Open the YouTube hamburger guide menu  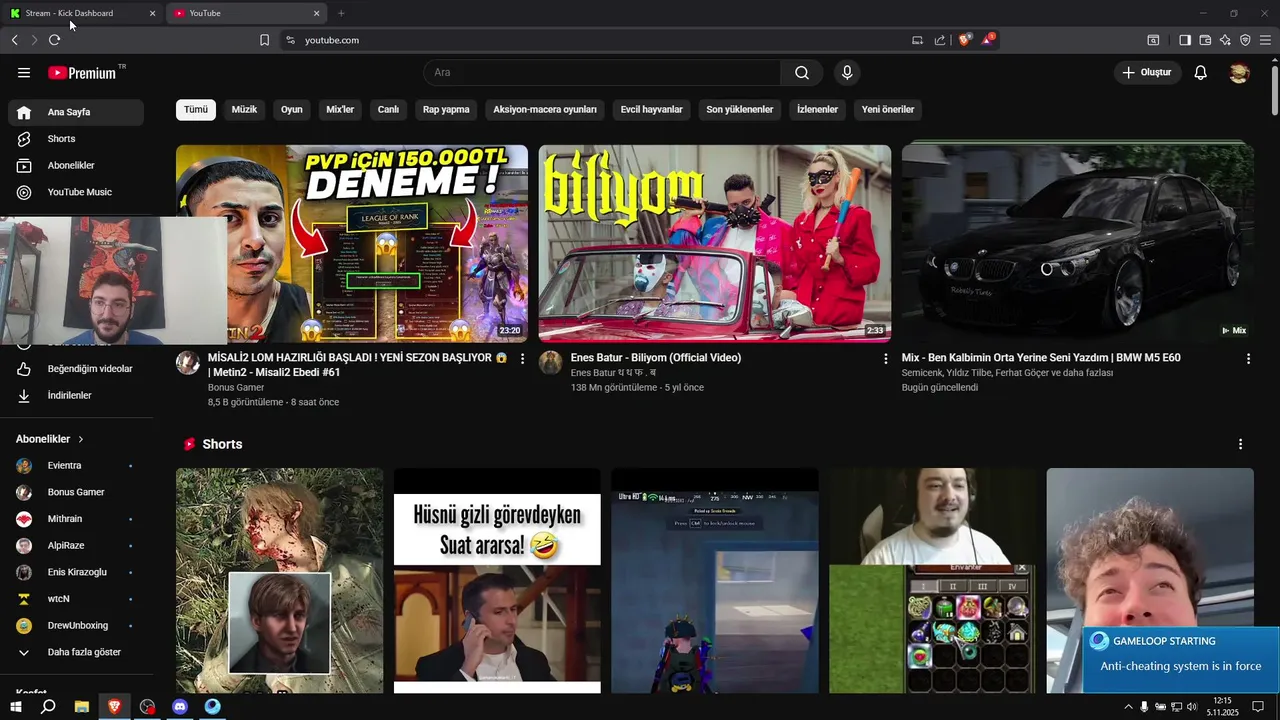coord(24,72)
